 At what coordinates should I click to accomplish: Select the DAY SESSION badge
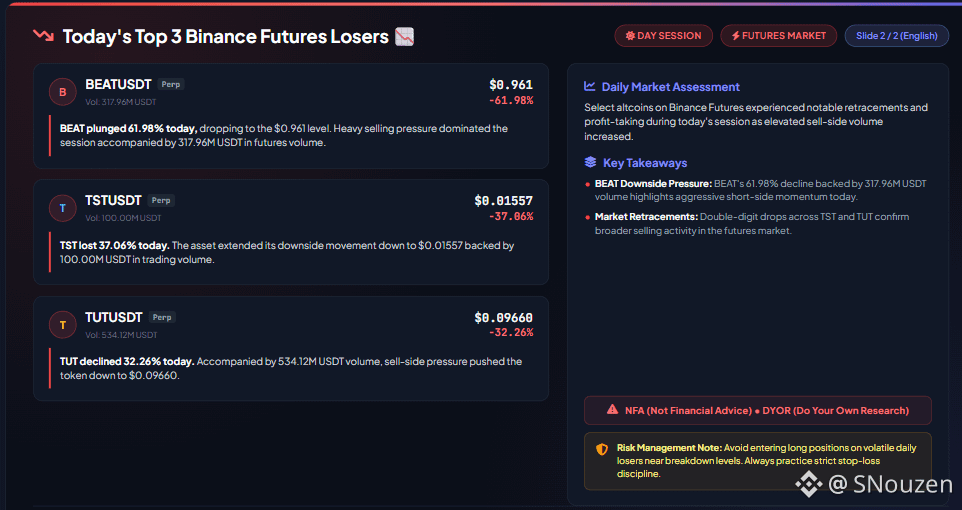[x=663, y=36]
